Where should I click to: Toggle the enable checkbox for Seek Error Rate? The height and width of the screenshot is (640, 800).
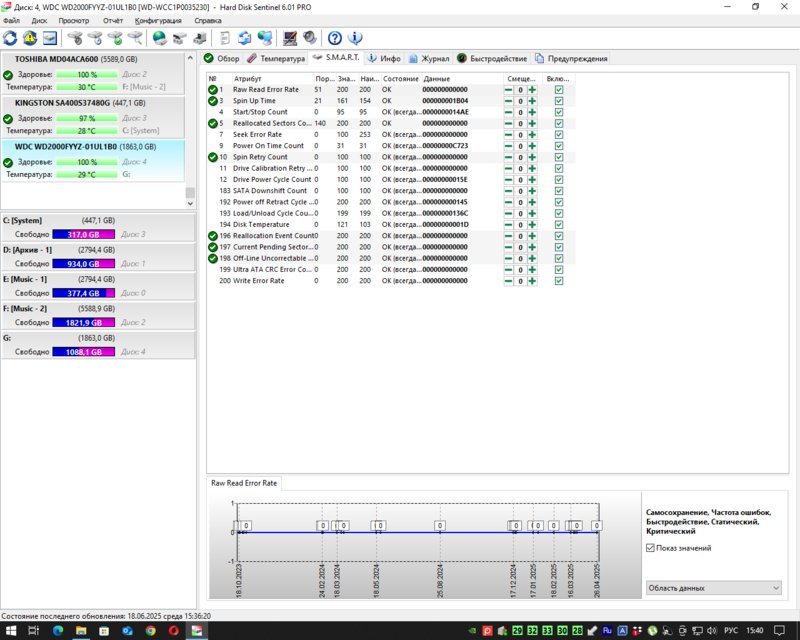(559, 135)
